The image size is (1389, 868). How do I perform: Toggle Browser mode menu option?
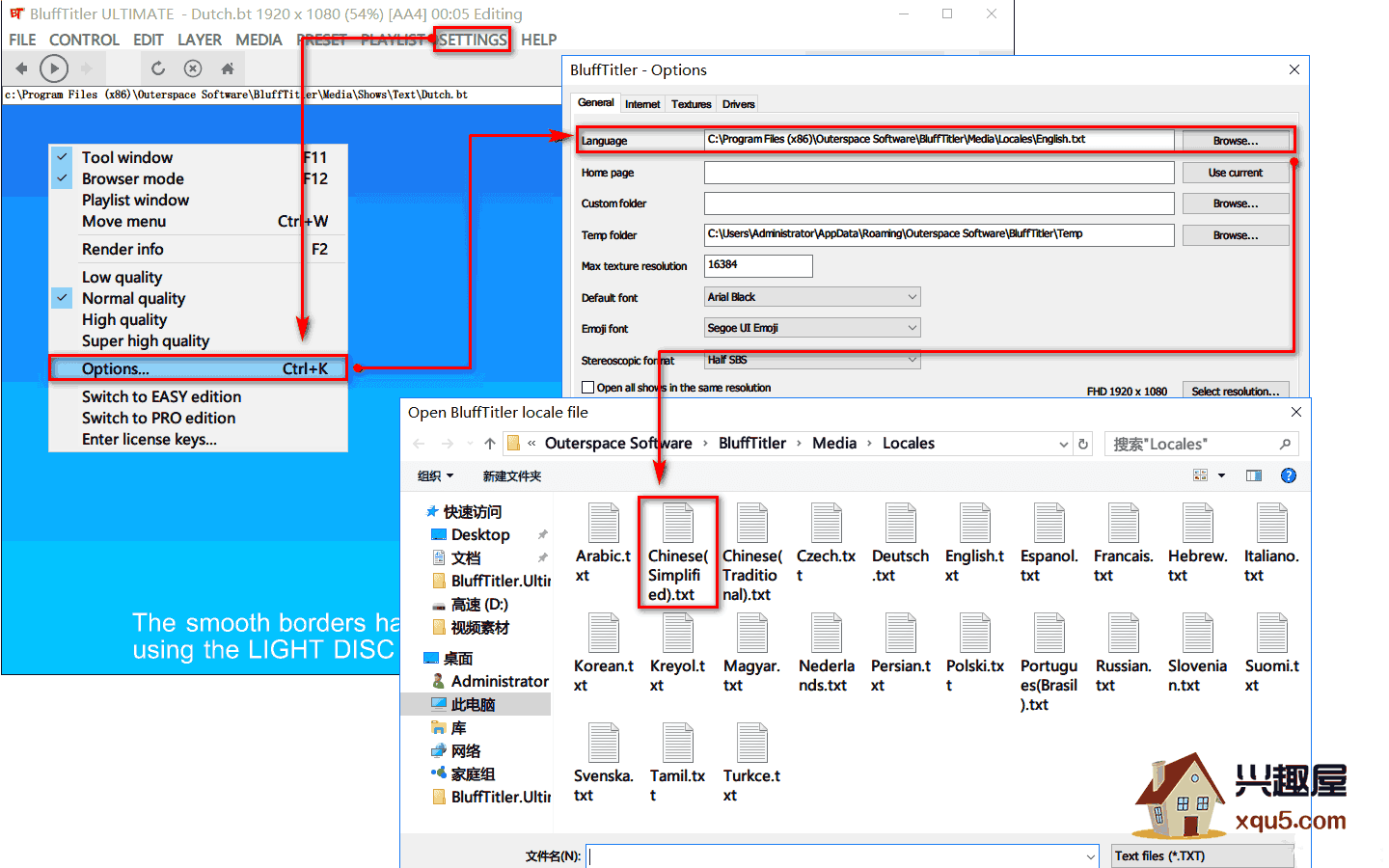point(198,178)
